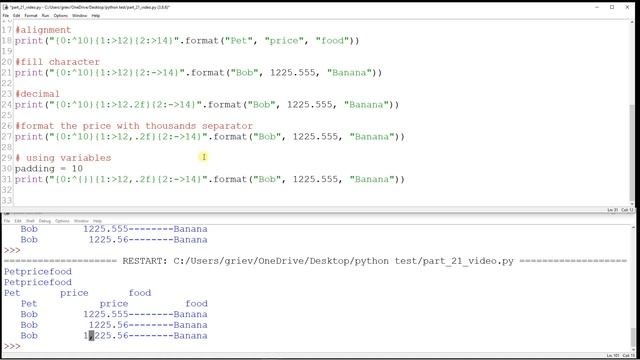Click the Python file icon in editor title bar
This screenshot has width=640, height=360.
5,7
